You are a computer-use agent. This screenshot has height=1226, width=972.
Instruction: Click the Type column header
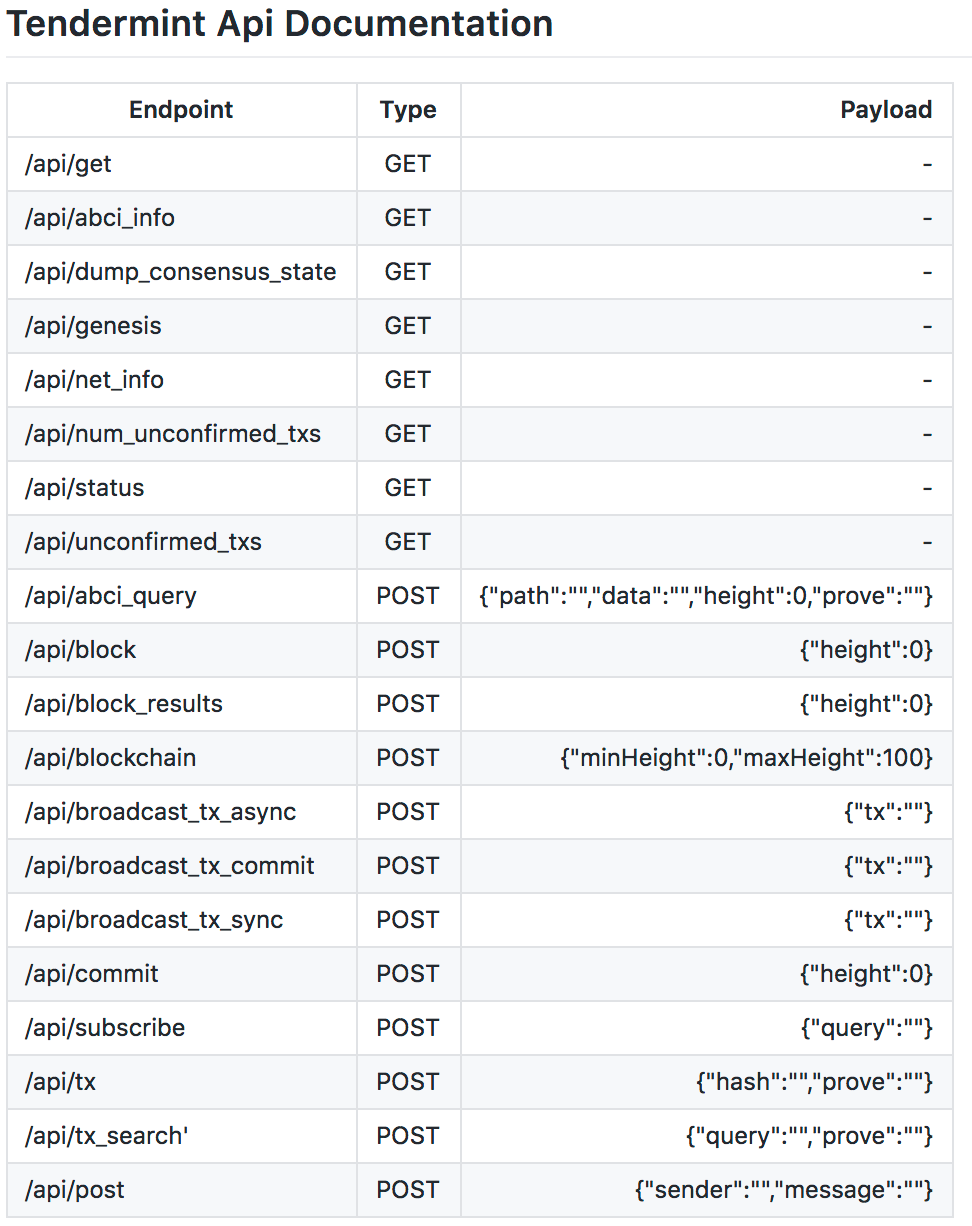click(408, 110)
